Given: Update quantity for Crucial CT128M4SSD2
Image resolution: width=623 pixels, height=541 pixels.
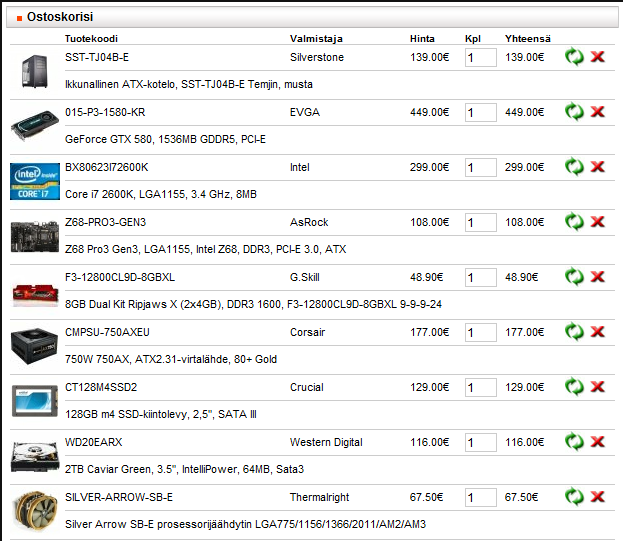Looking at the screenshot, I should 574,387.
